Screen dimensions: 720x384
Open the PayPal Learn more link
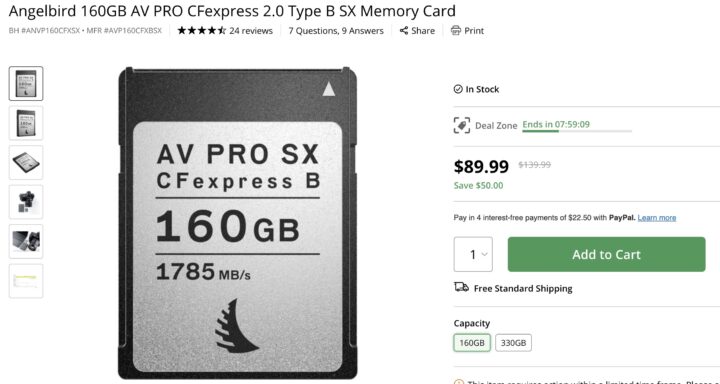click(x=657, y=218)
